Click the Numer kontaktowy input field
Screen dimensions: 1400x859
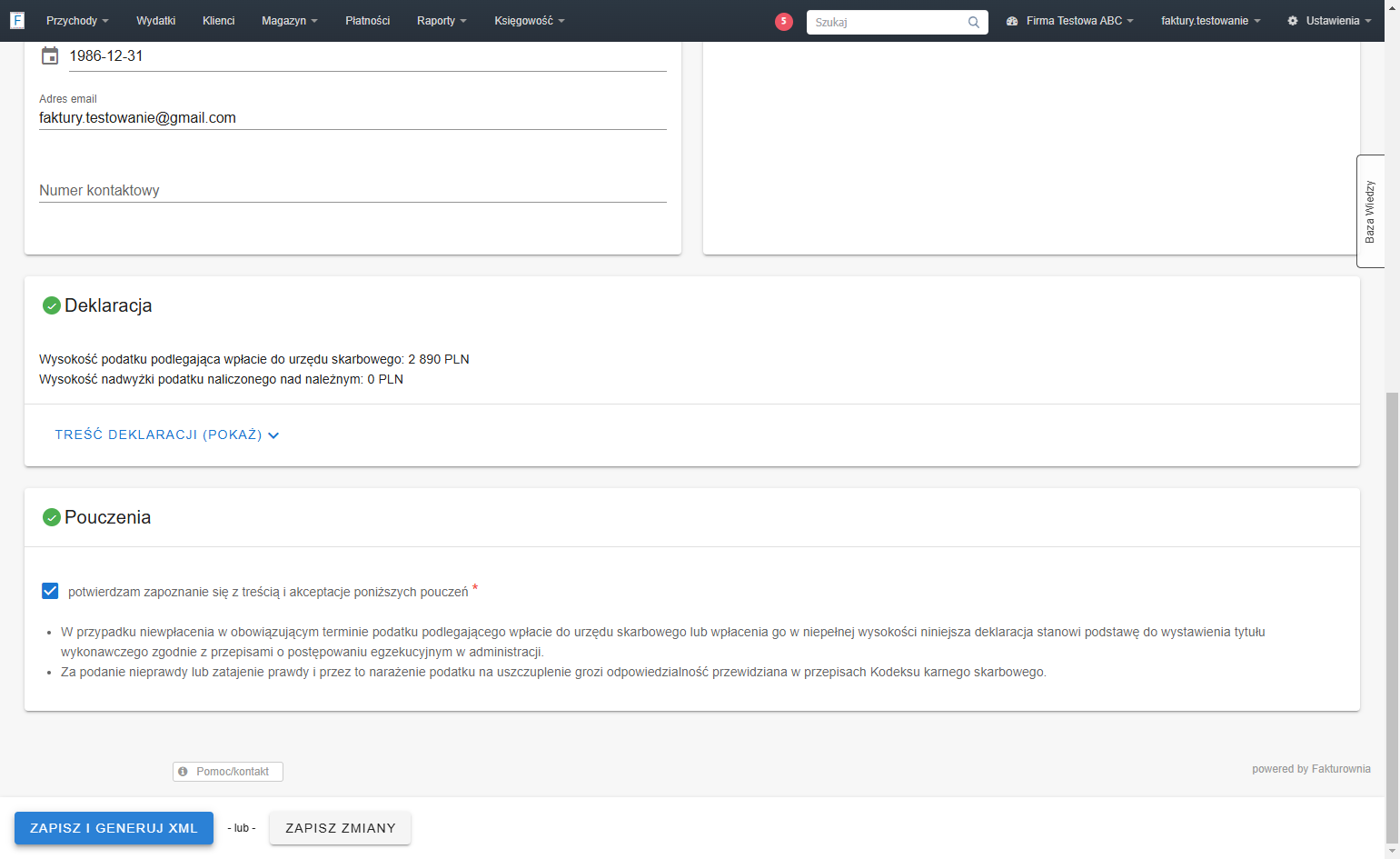coord(352,190)
